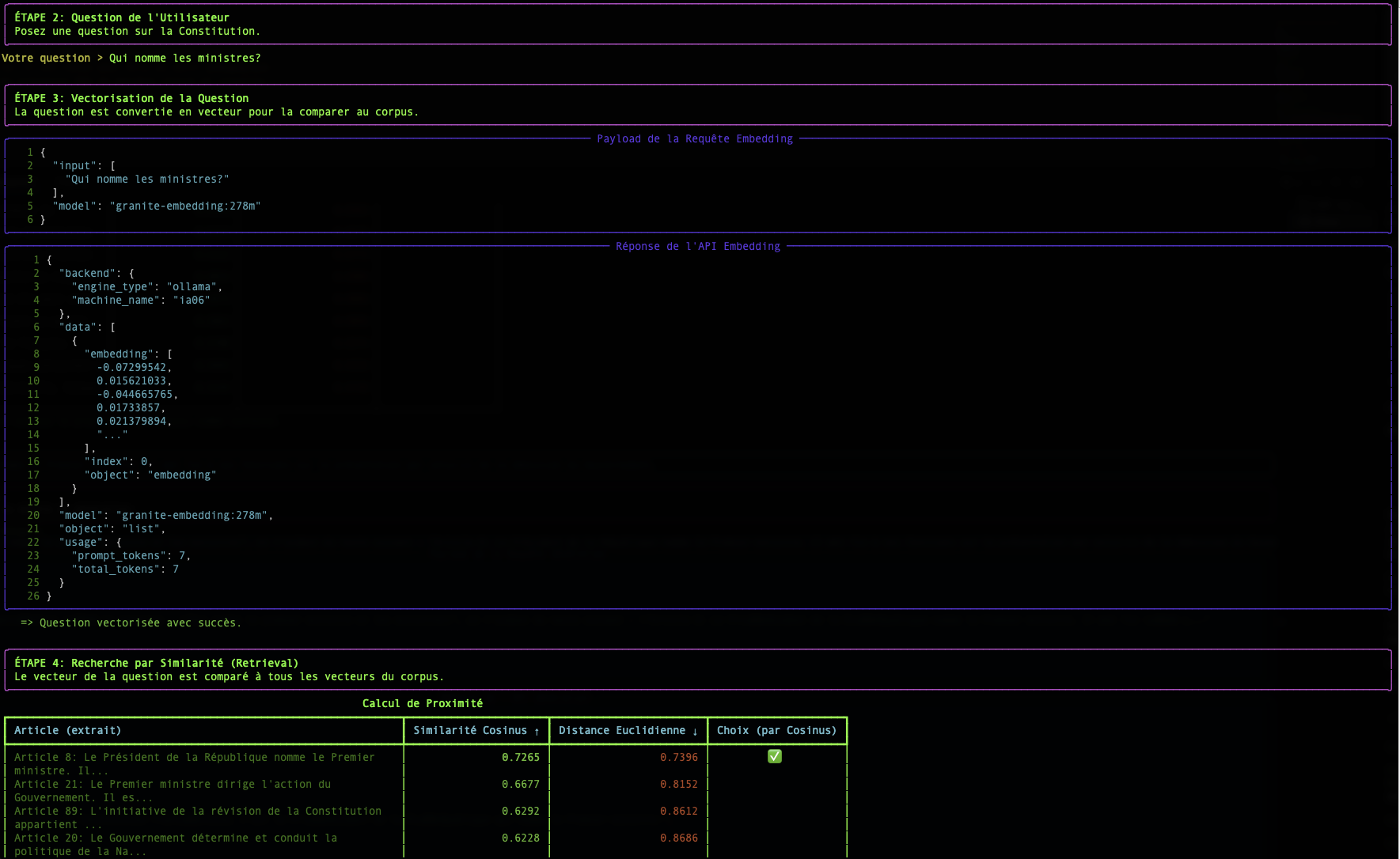Click the ÉTAPE 2: Question de l'Utilisateur header

[120, 17]
